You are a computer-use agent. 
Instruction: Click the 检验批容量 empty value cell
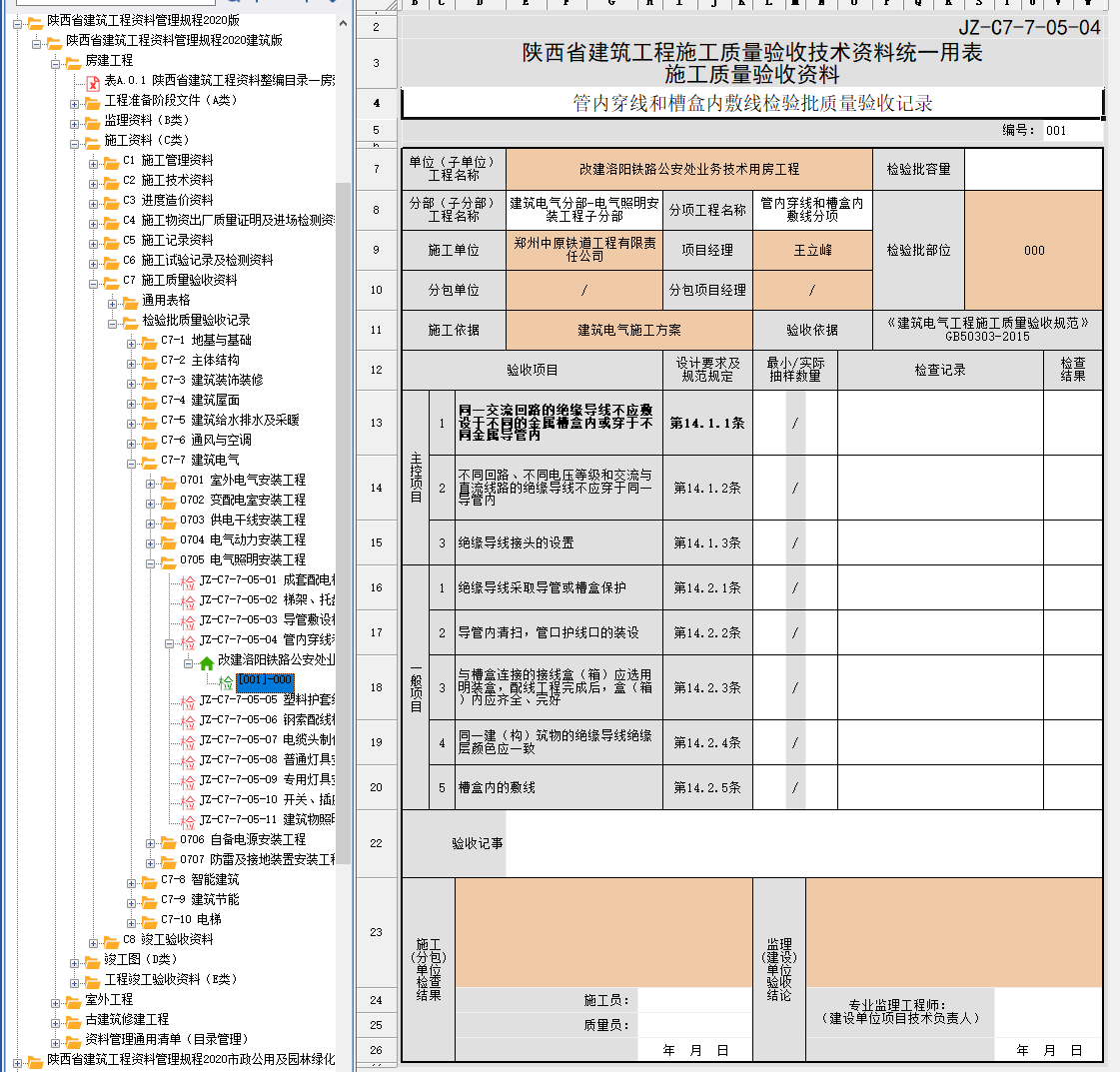tap(1033, 170)
